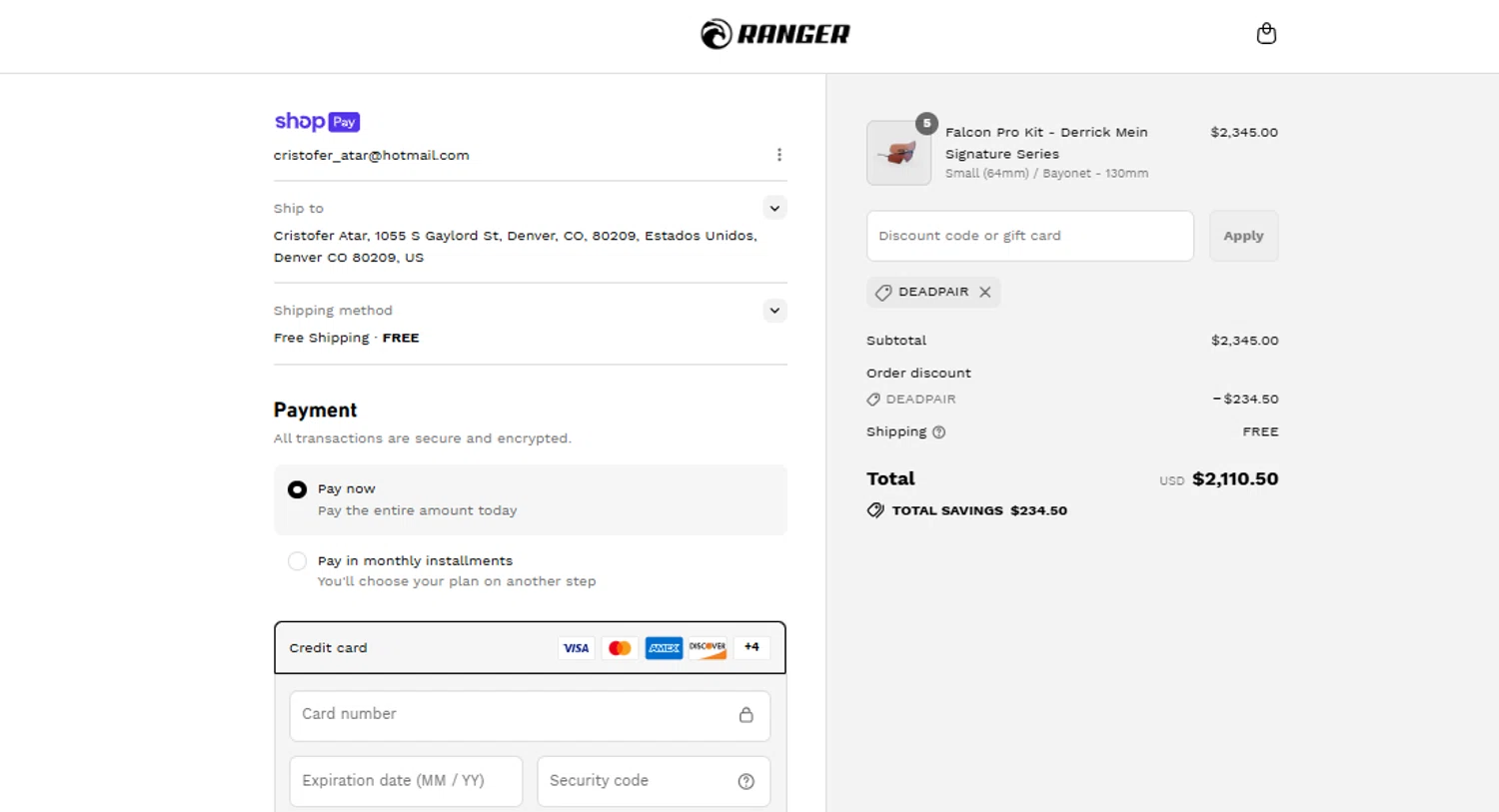Show the +4 additional card types

(x=751, y=647)
